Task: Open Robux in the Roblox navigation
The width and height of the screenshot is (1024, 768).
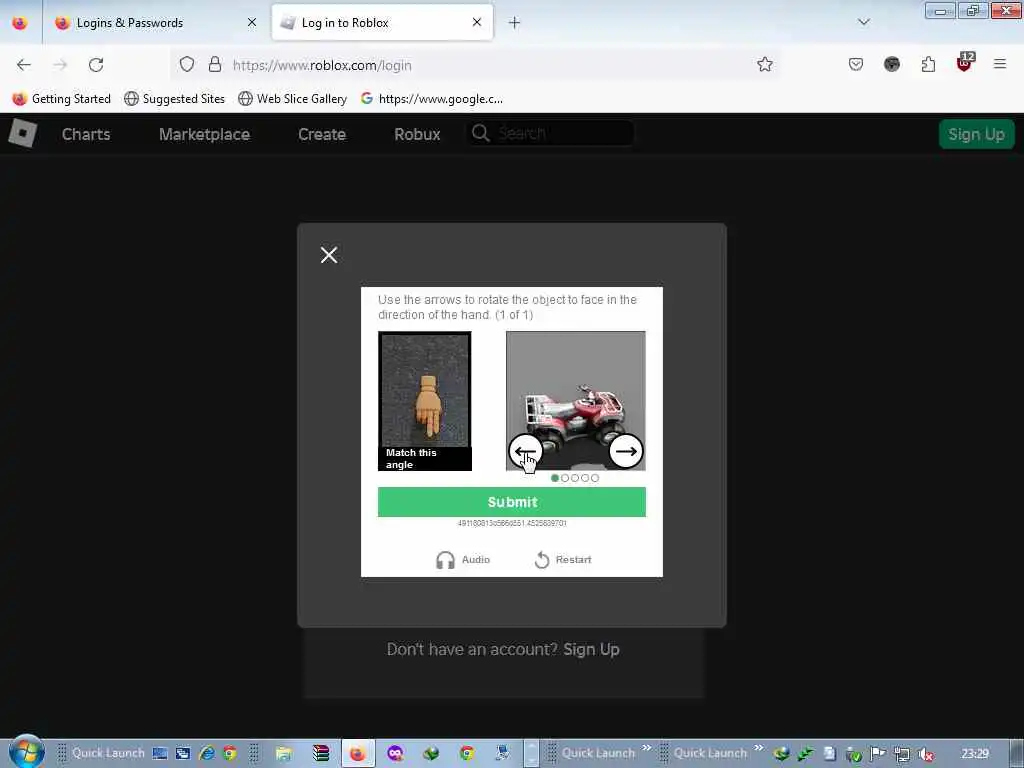Action: click(417, 134)
